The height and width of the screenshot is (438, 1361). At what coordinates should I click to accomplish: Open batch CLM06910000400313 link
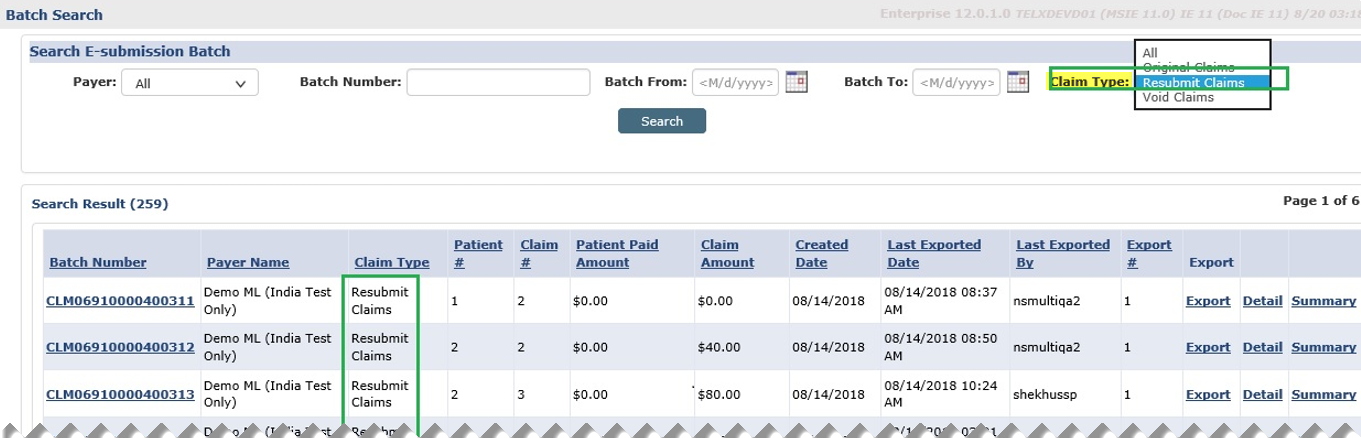pos(120,395)
